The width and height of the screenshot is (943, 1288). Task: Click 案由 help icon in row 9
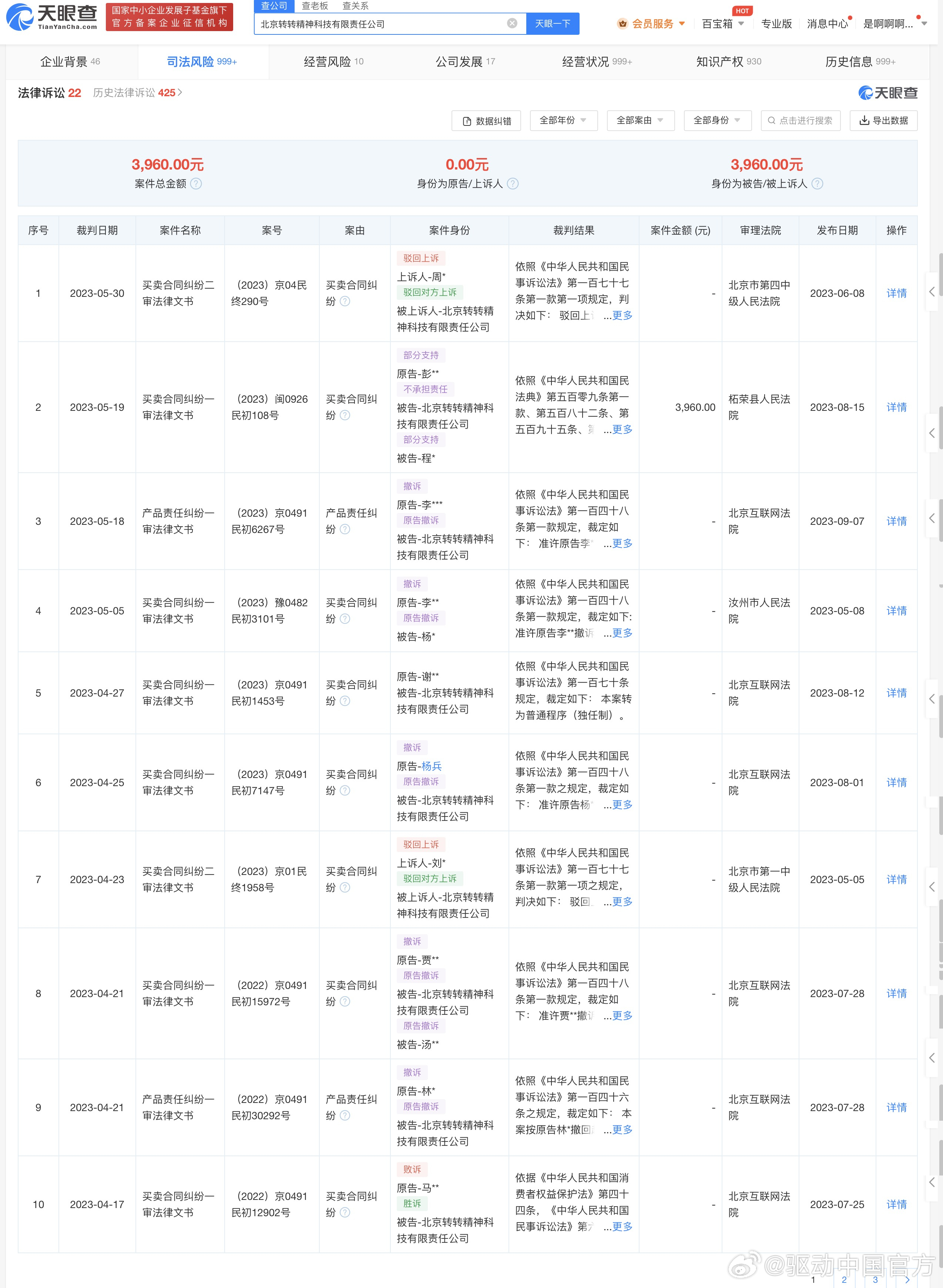(345, 1116)
